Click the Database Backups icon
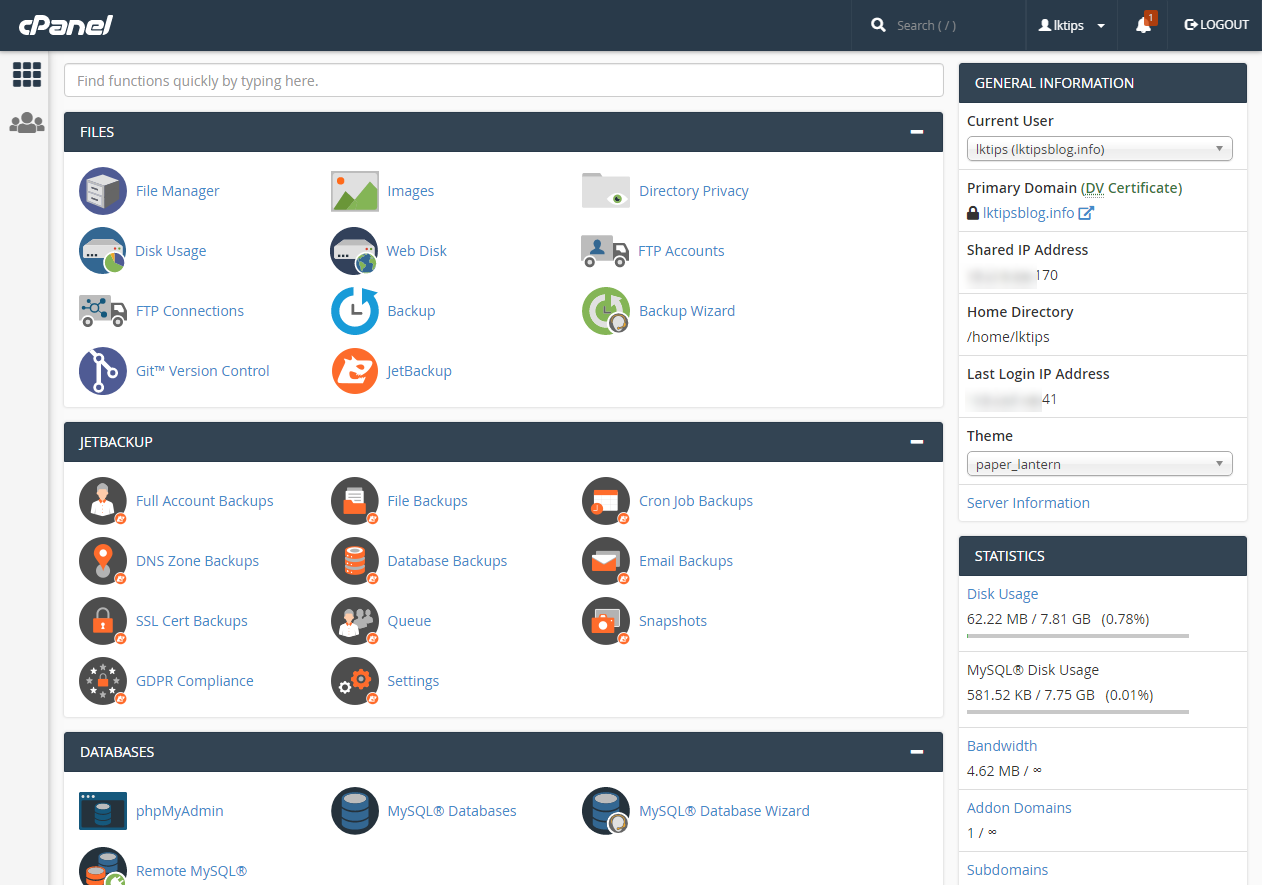Screen dimensions: 1262x885 (355, 561)
